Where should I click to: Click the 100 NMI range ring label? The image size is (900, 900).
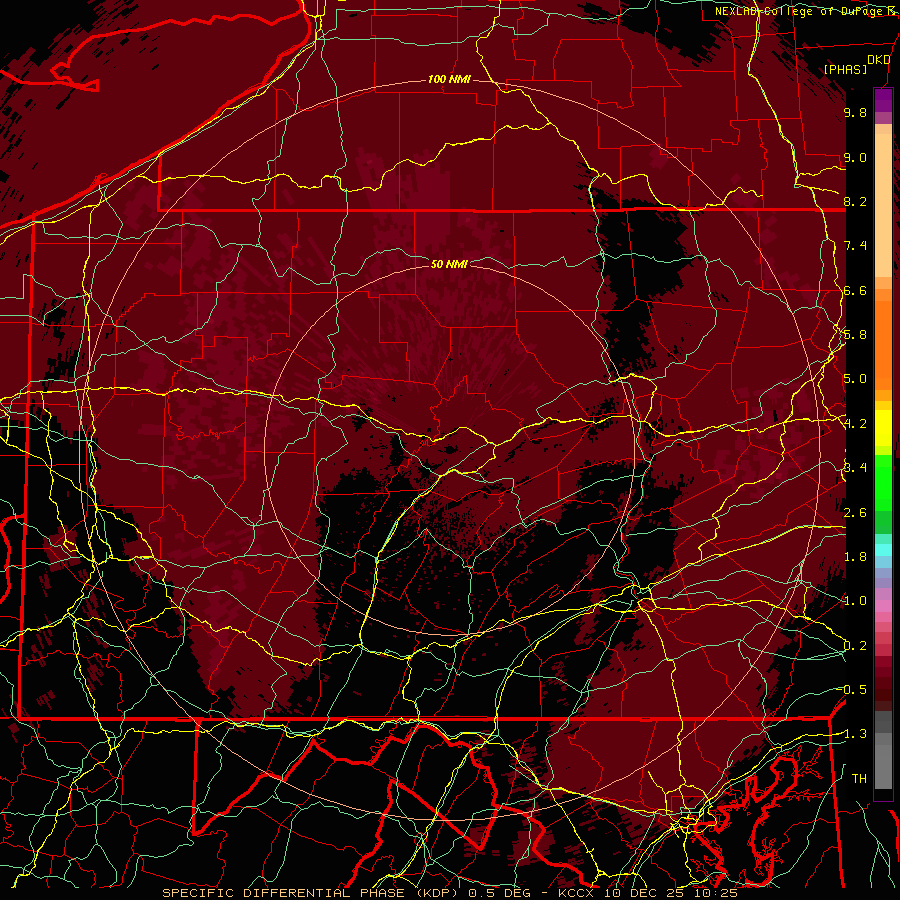(449, 79)
